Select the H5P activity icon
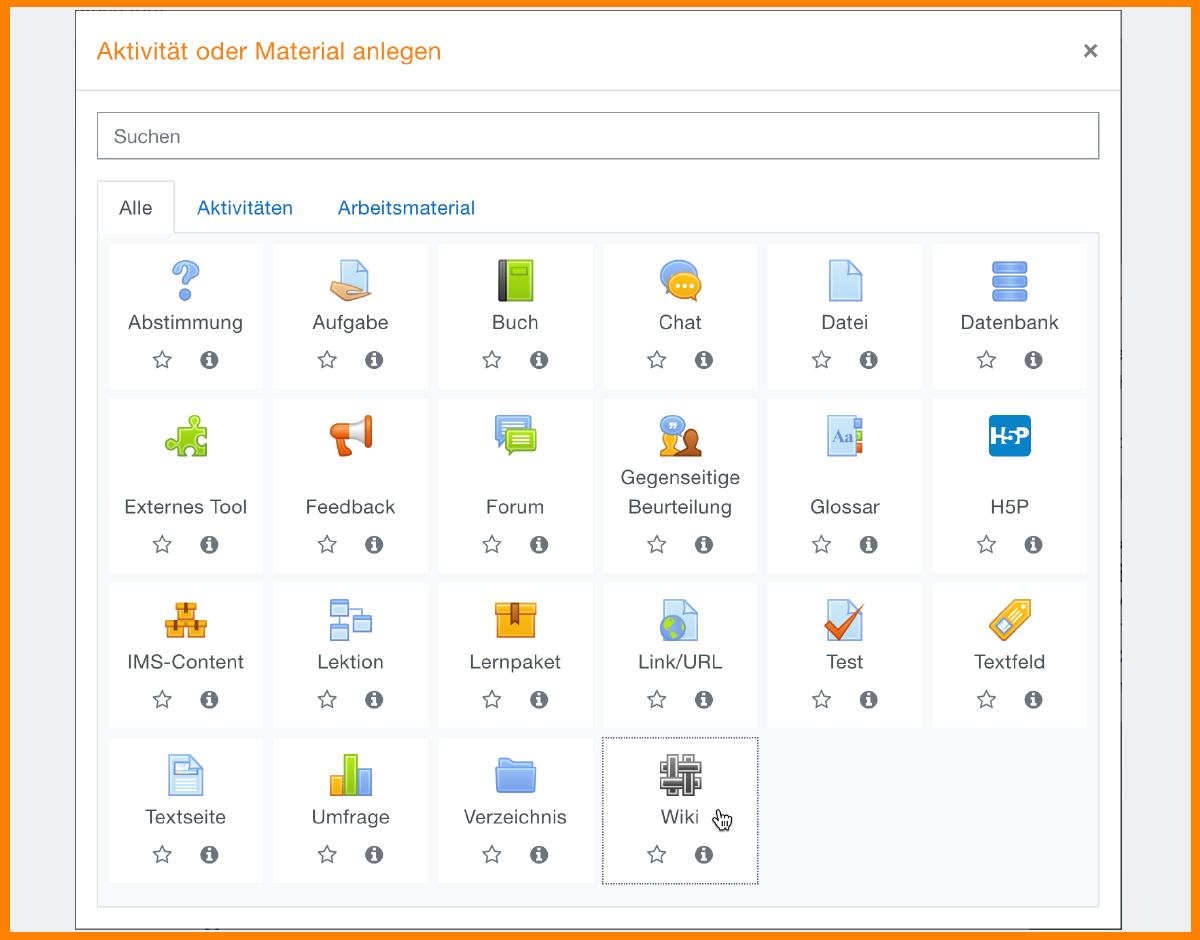The image size is (1200, 940). (x=1009, y=436)
